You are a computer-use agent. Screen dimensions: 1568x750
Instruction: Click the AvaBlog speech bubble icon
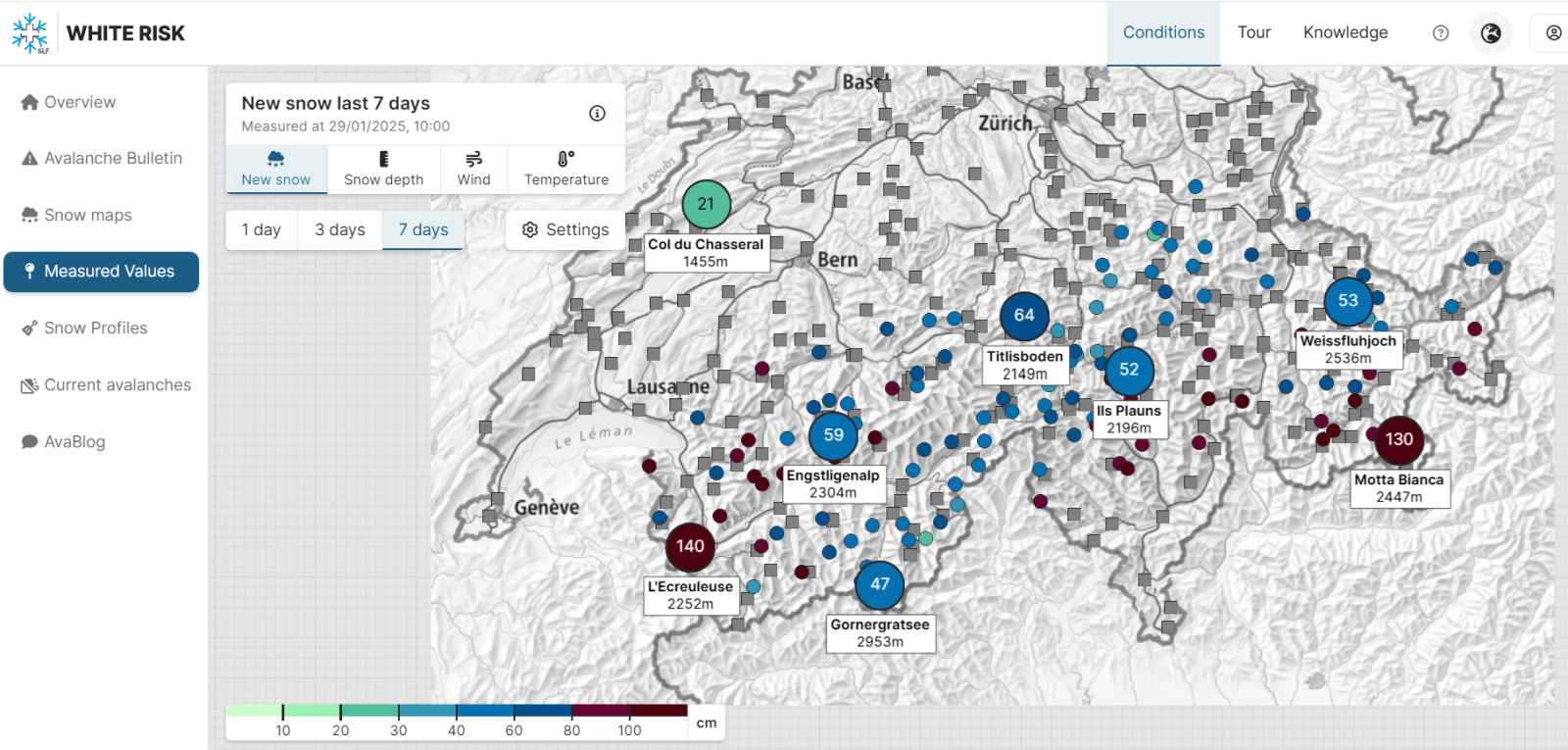pos(29,442)
